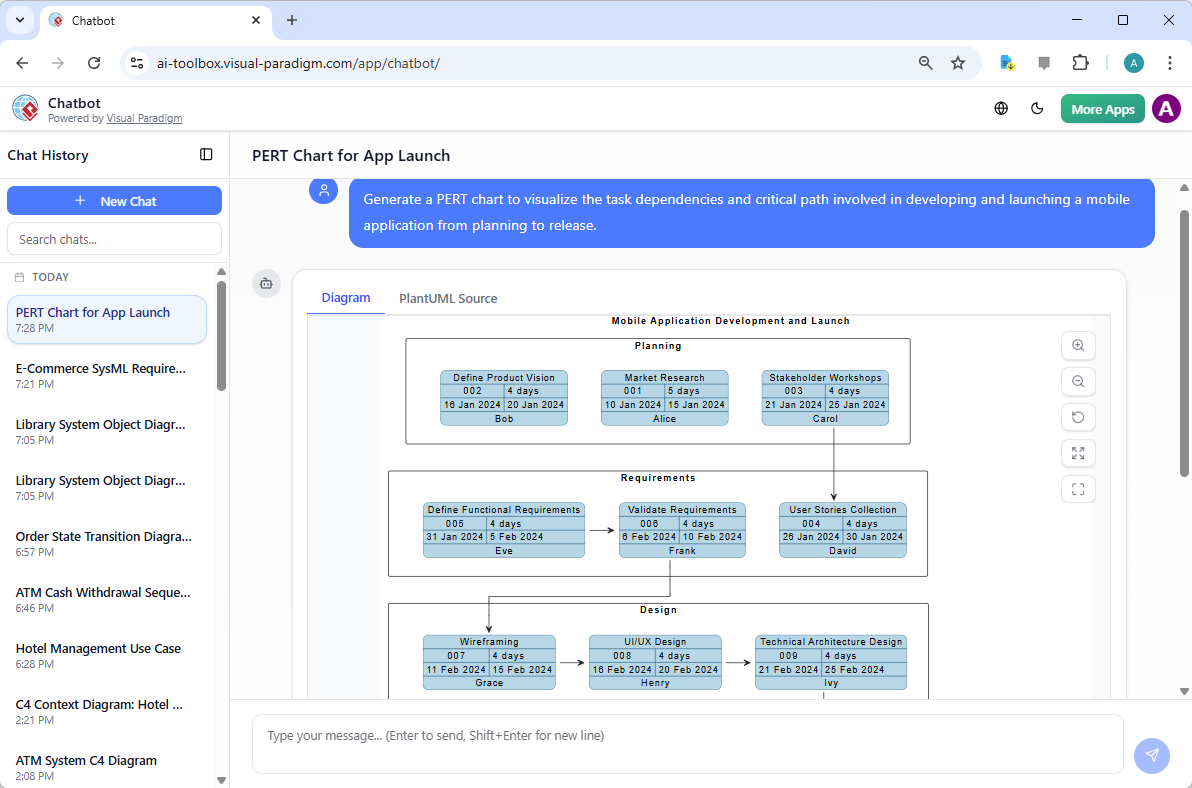This screenshot has width=1192, height=788.
Task: Reset the diagram view with the rotate icon
Action: [1078, 417]
